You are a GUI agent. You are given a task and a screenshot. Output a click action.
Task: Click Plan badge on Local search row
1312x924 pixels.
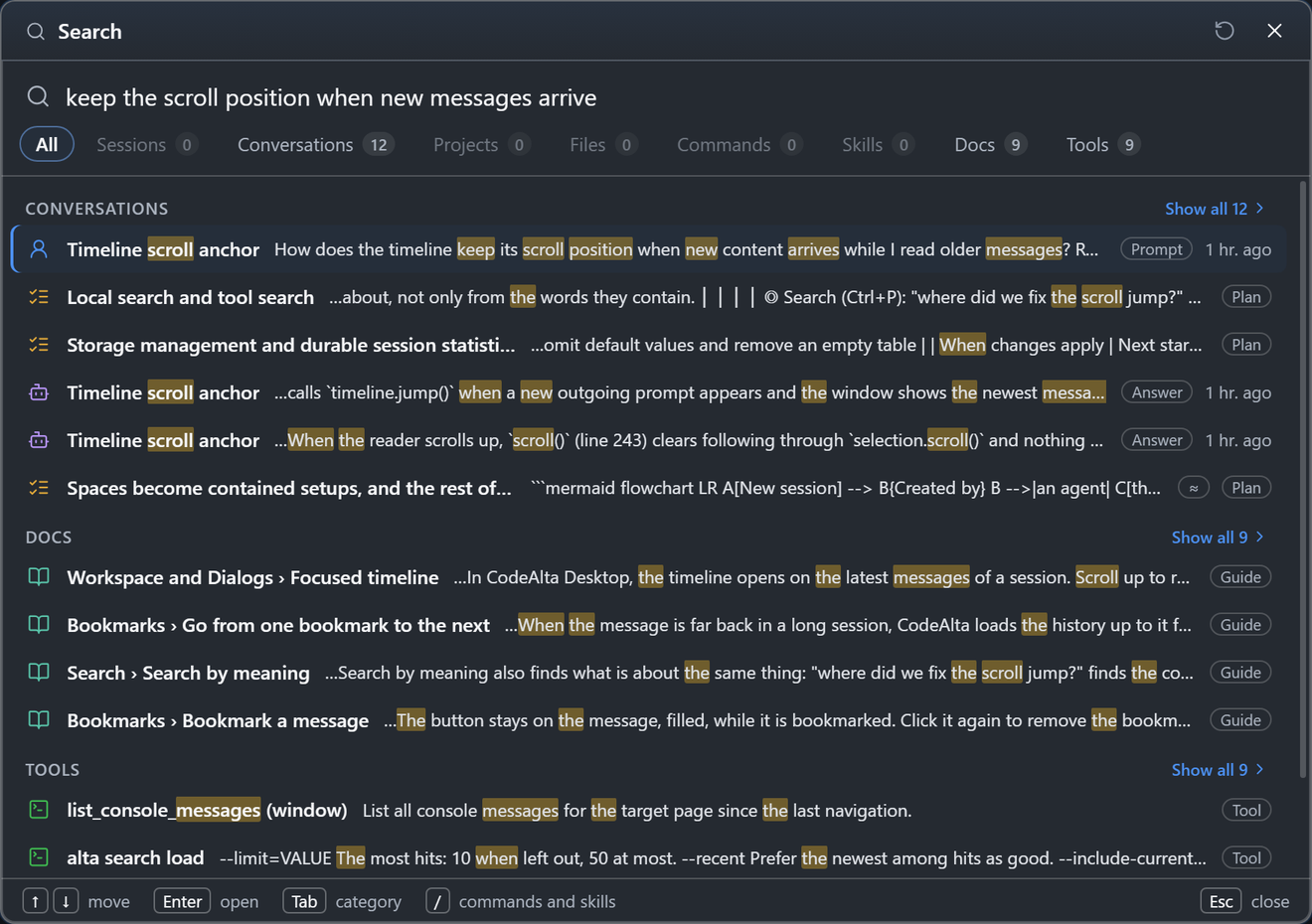point(1246,297)
